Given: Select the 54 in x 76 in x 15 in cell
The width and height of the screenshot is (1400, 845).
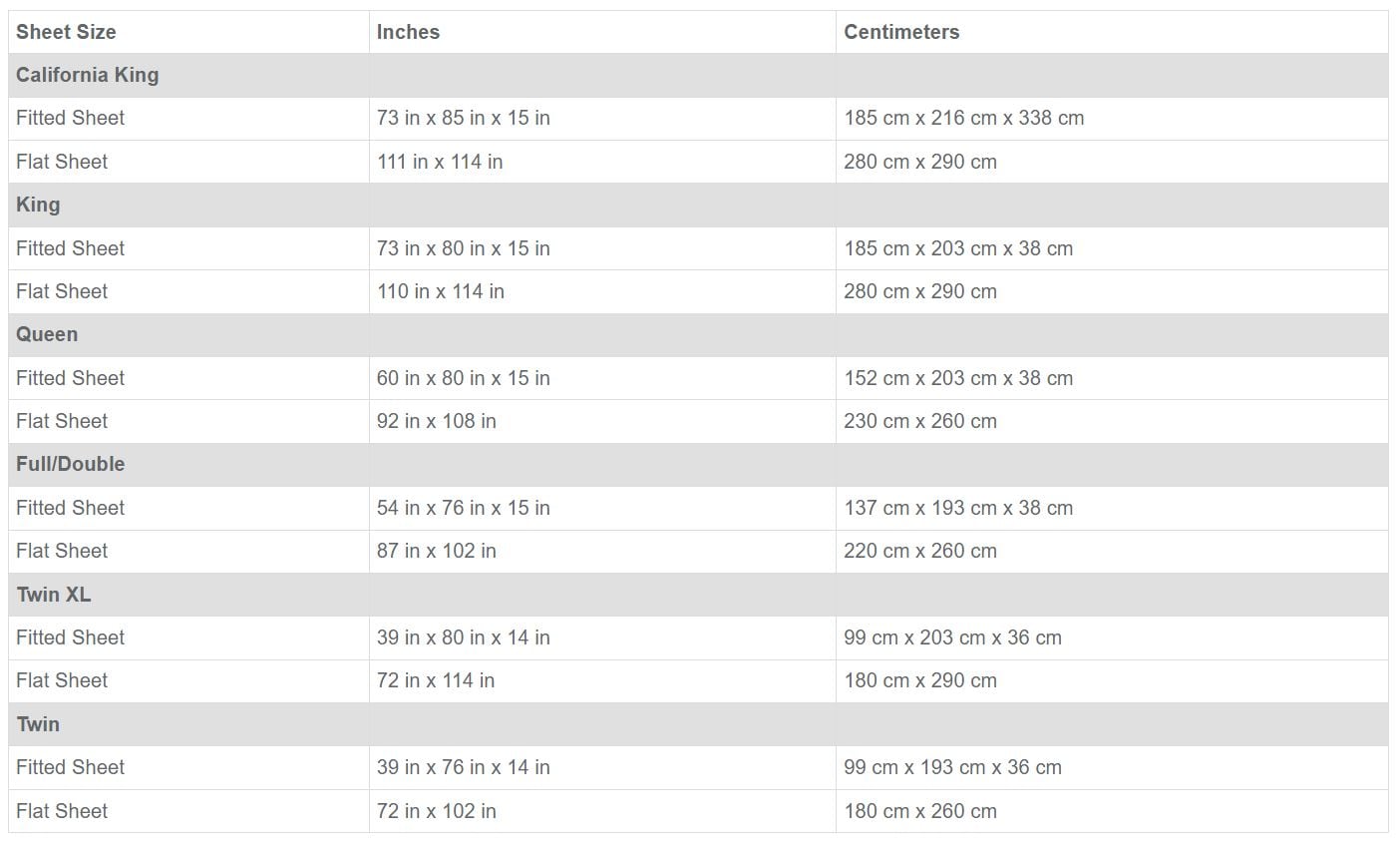Looking at the screenshot, I should click(x=464, y=508).
